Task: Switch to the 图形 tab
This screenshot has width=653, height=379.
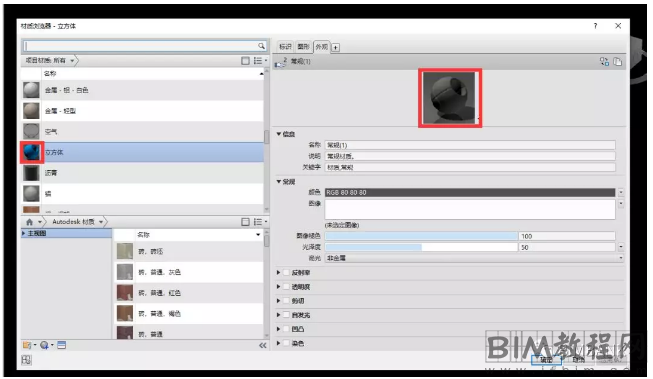Action: pyautogui.click(x=303, y=47)
